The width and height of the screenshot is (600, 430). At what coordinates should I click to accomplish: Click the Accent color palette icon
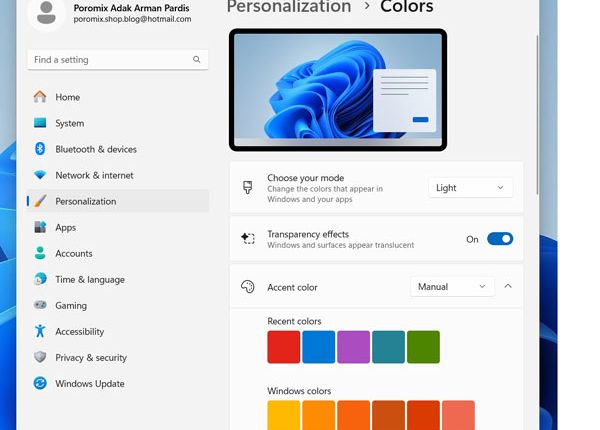tap(248, 287)
